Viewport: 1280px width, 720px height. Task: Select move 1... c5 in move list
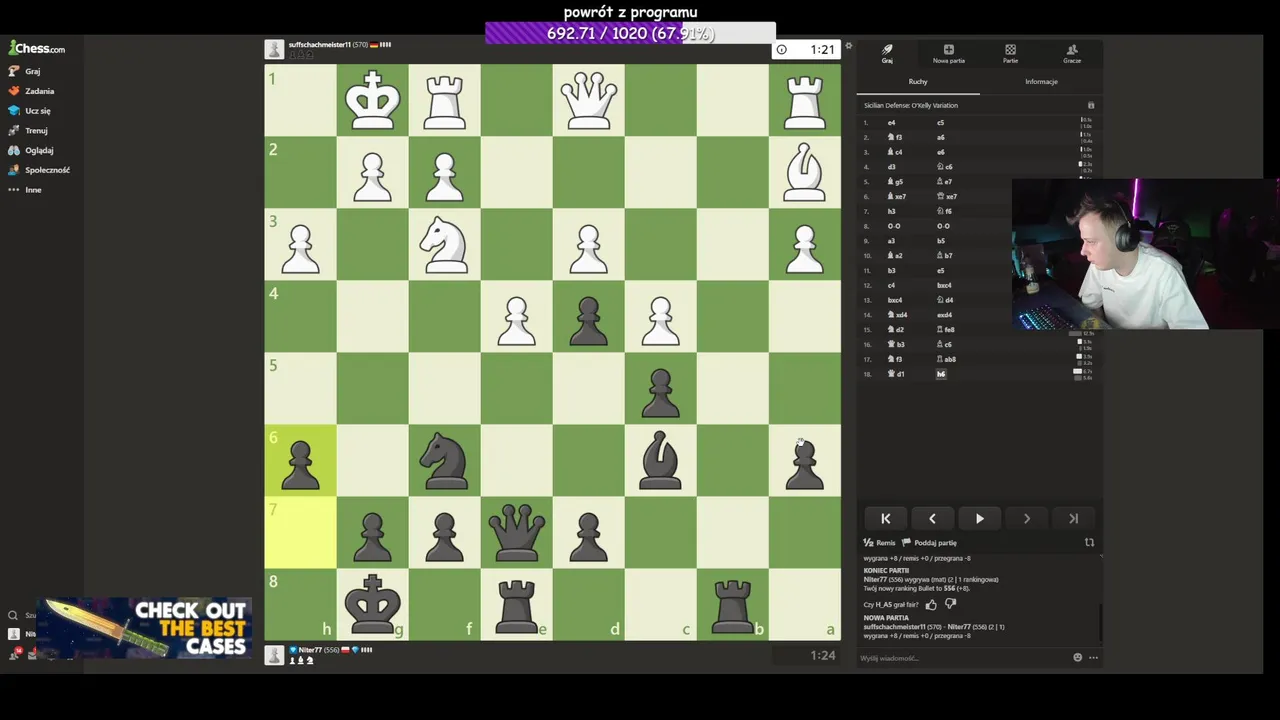[940, 123]
